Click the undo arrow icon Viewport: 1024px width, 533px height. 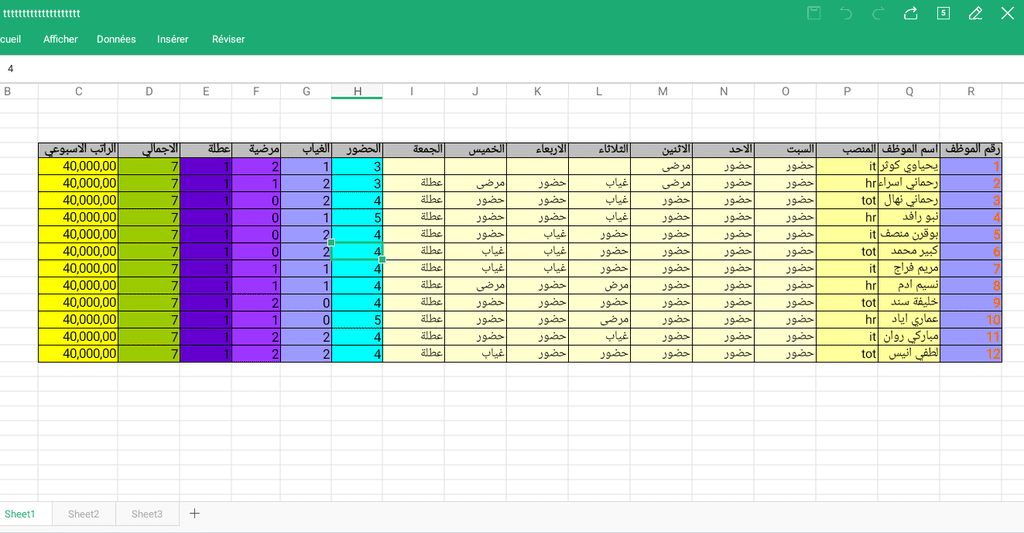tap(846, 13)
